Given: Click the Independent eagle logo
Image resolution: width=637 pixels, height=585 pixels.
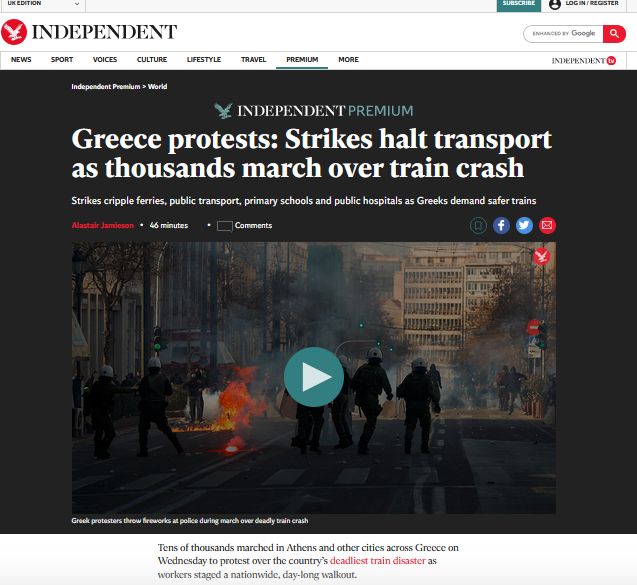Looking at the screenshot, I should (x=14, y=32).
